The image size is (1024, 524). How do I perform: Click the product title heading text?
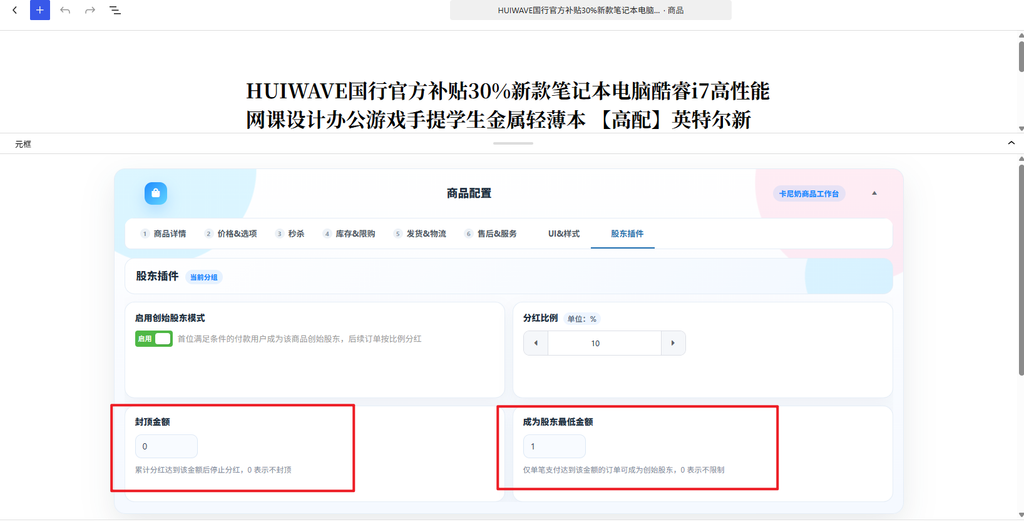pyautogui.click(x=508, y=105)
